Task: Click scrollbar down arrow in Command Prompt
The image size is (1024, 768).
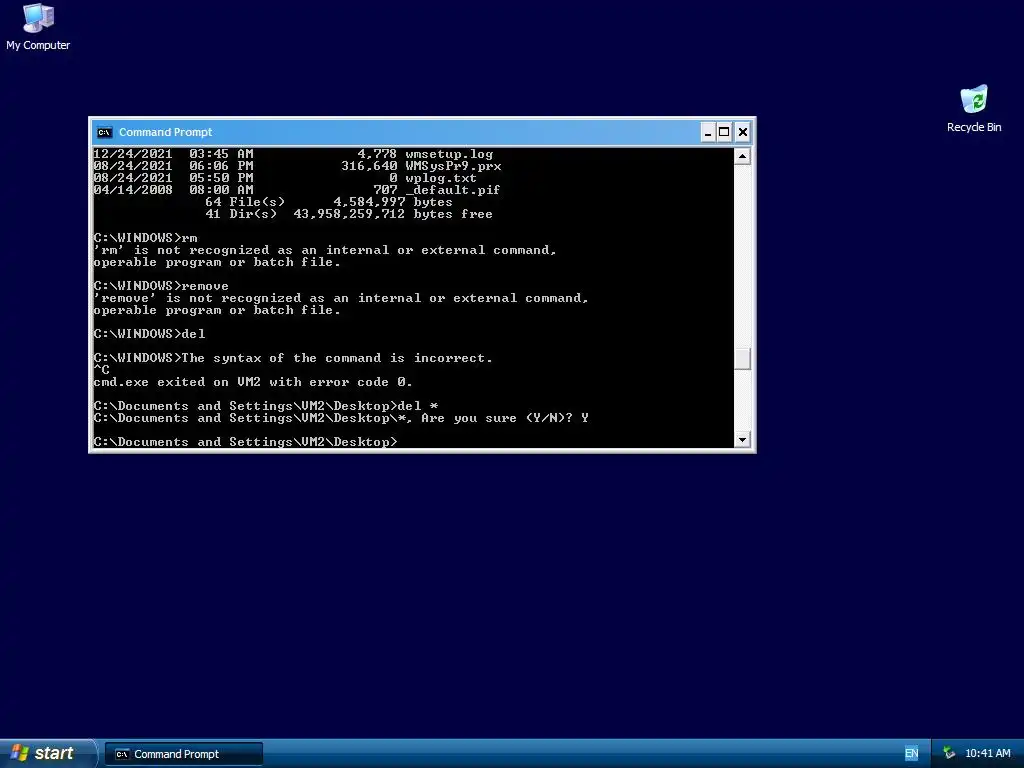Action: [742, 440]
